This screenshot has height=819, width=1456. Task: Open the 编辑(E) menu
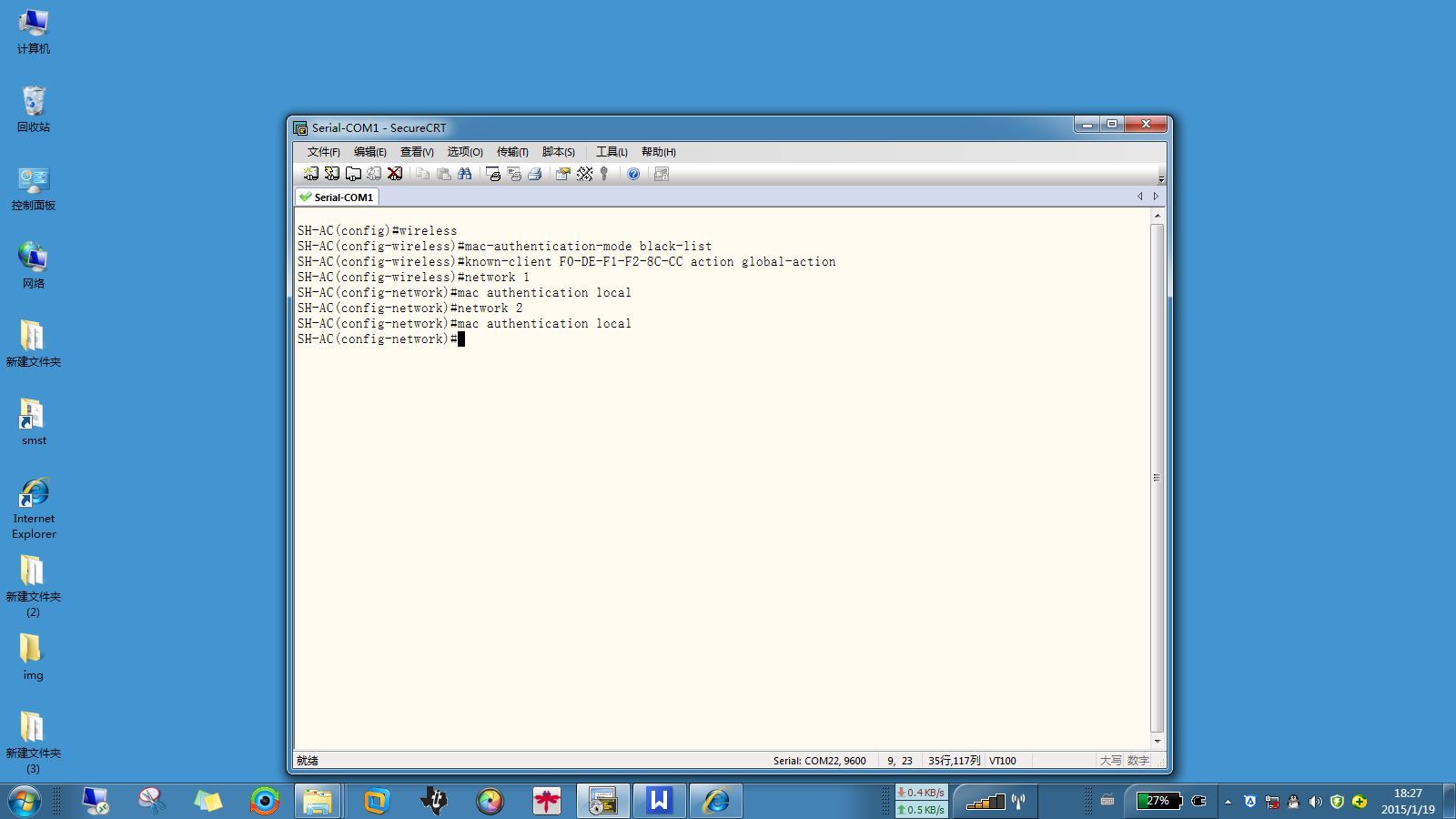pyautogui.click(x=369, y=152)
